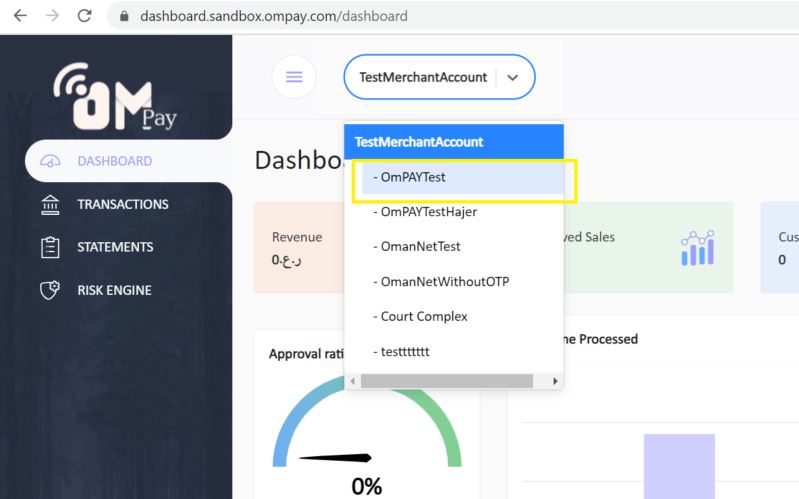Pick the TestMerchantAccount group header
The height and width of the screenshot is (499, 799).
[419, 142]
